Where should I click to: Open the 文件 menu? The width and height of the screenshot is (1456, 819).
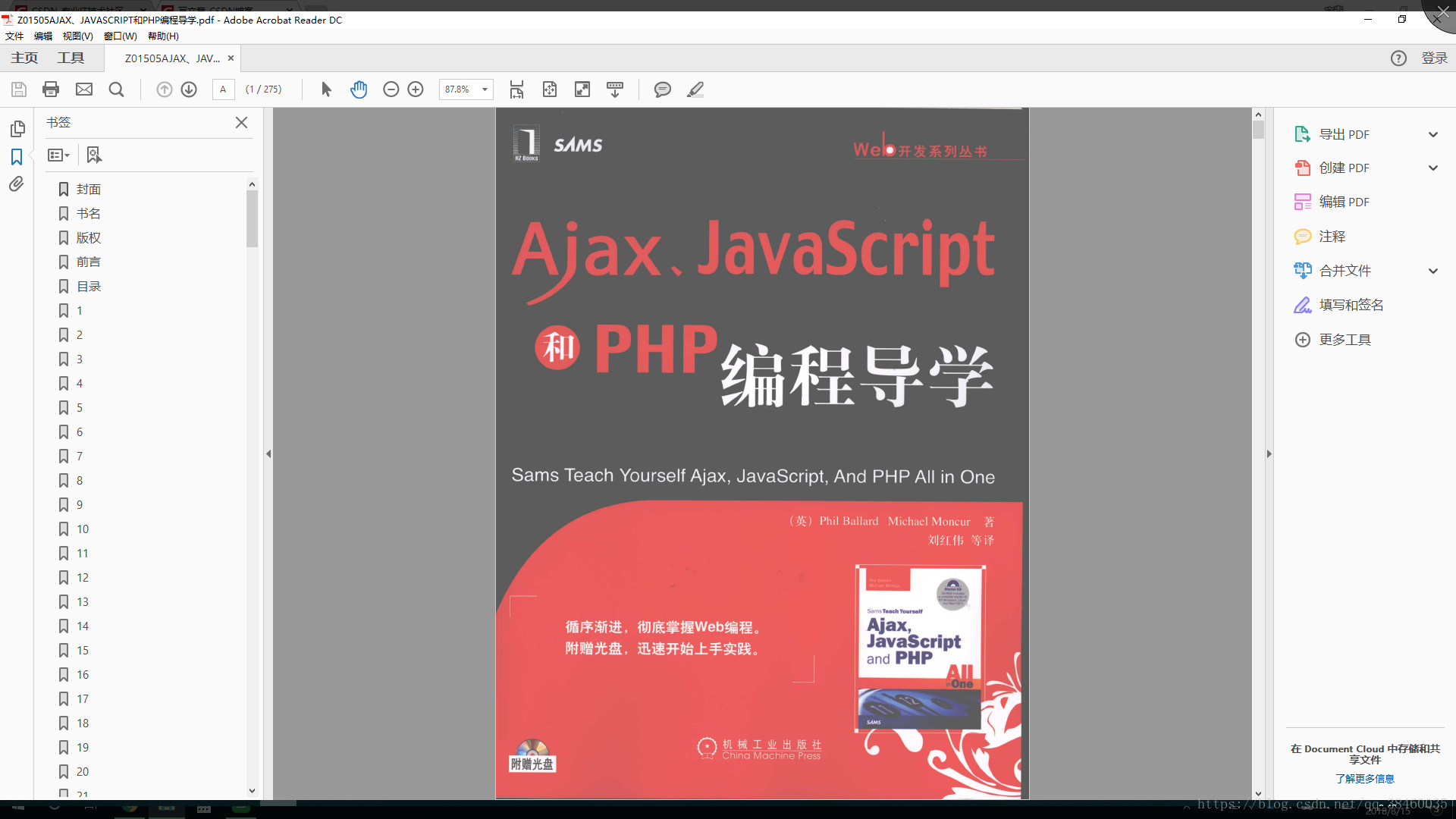(x=14, y=36)
